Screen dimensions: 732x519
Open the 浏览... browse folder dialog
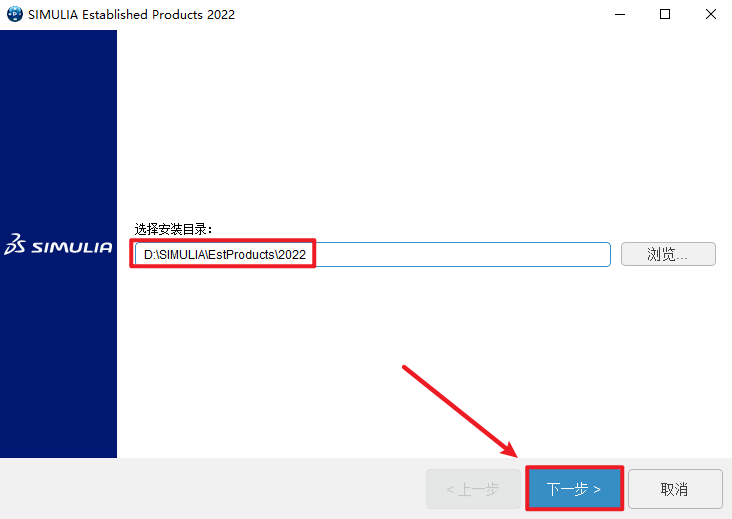click(x=668, y=254)
